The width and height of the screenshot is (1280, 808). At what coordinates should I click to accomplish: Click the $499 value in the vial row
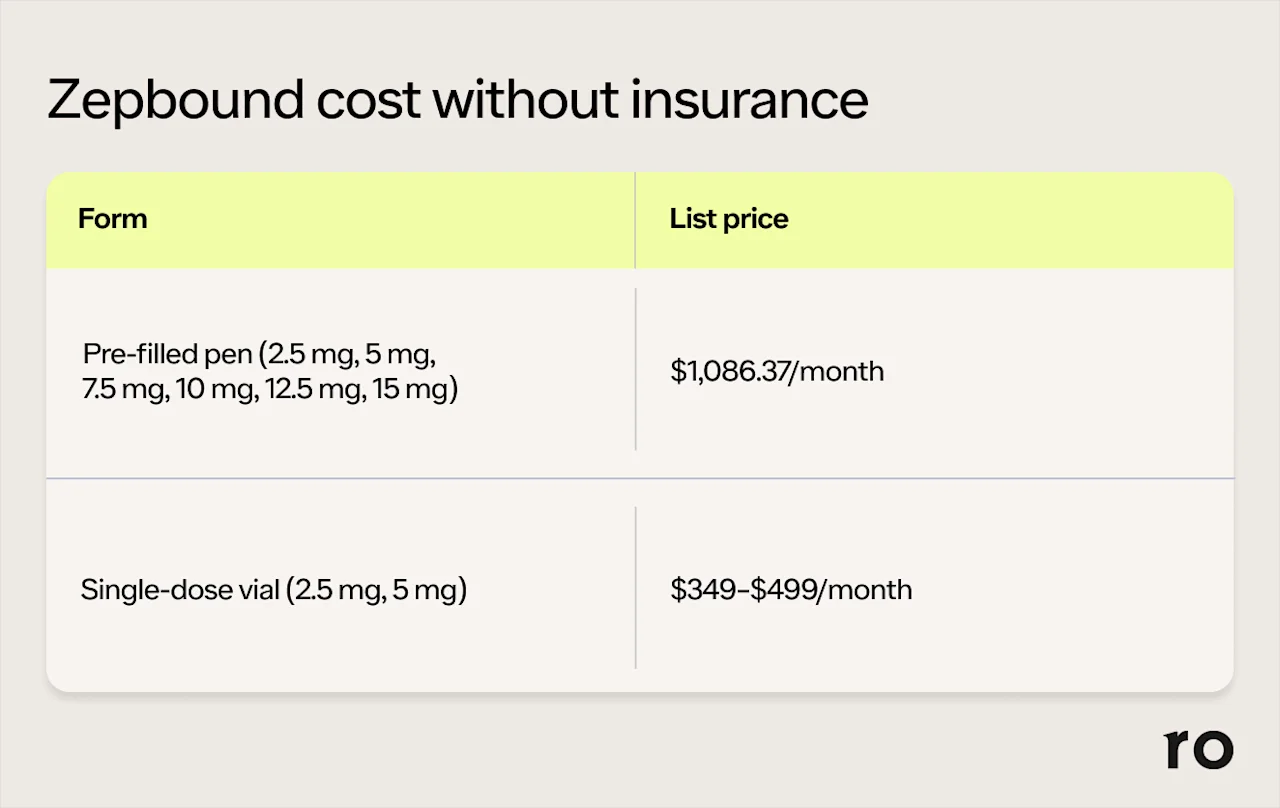(783, 590)
